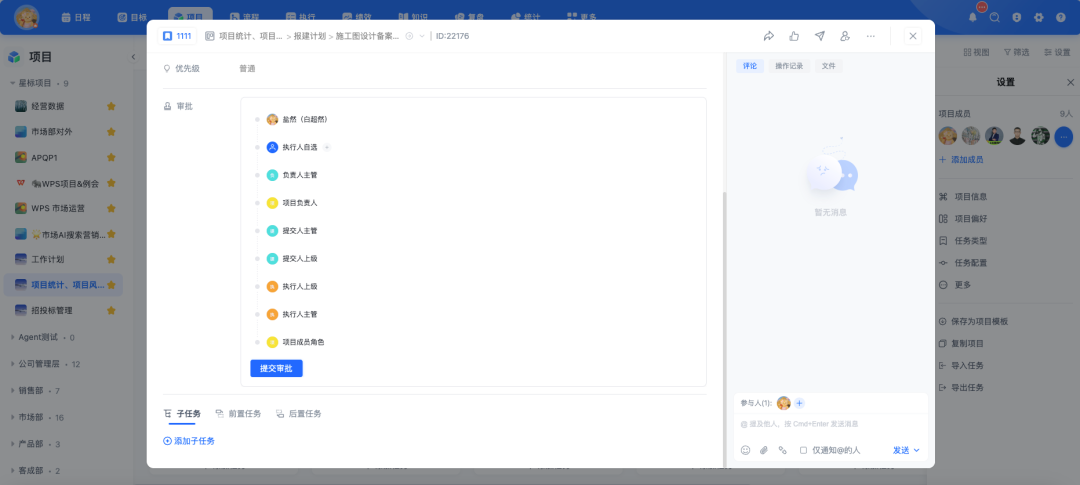
Task: Open the breadcrumb dropdown chevron before the ID
Action: coord(422,36)
